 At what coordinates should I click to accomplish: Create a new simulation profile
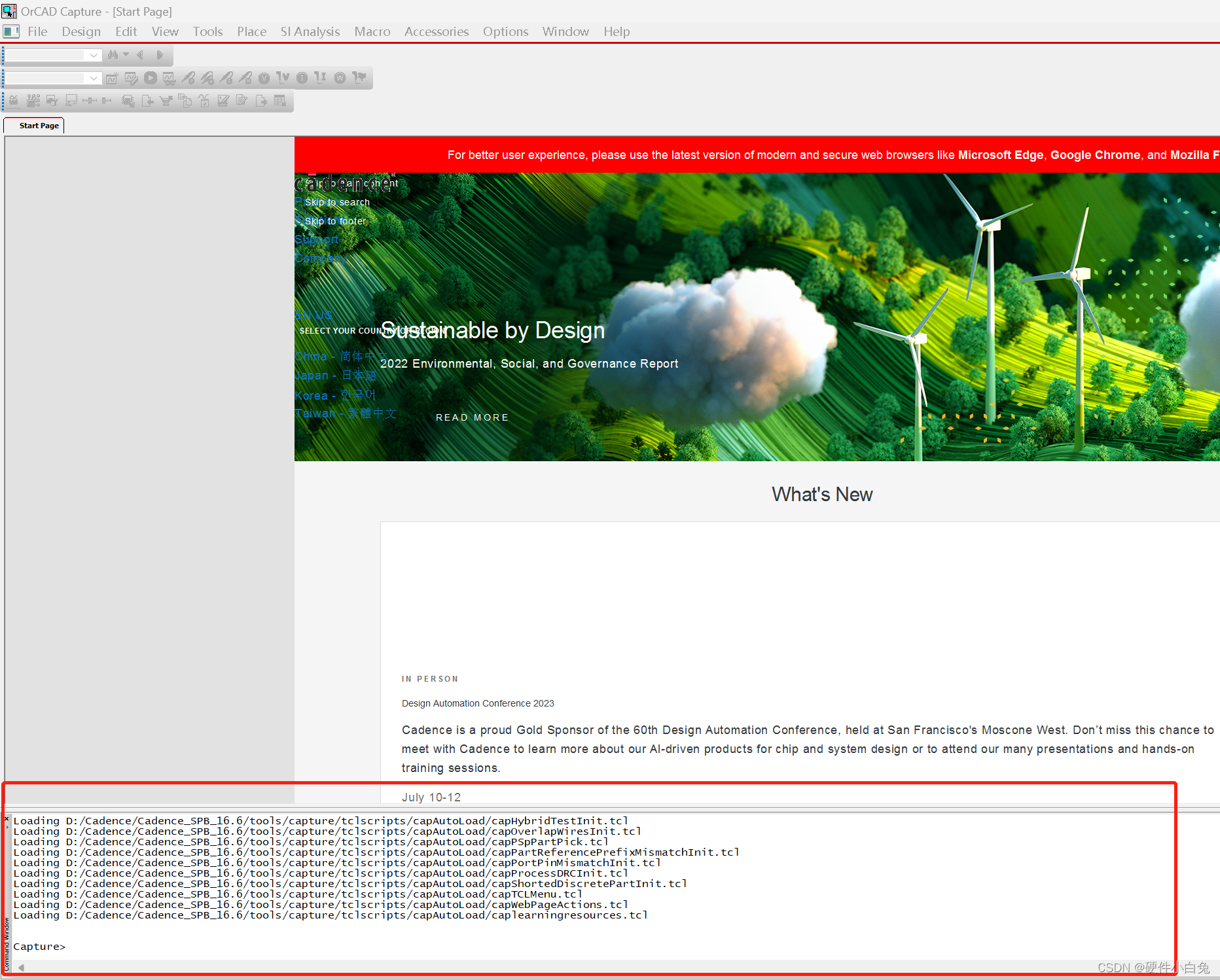[112, 78]
